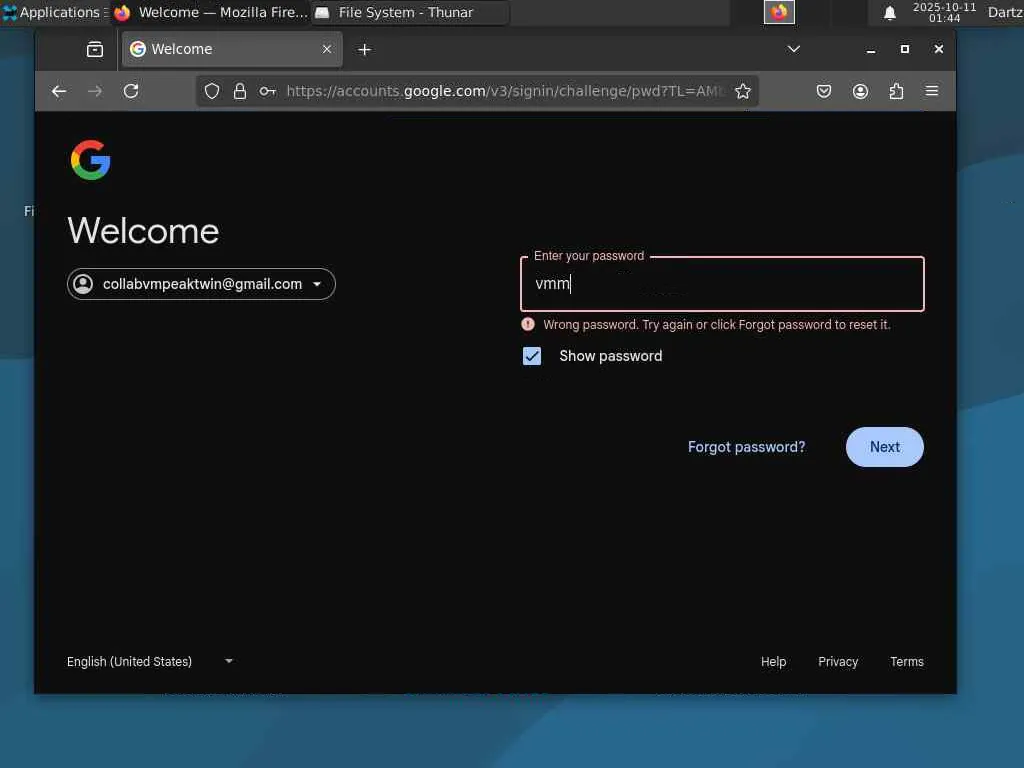Open the tracking protection shield icon
The width and height of the screenshot is (1024, 768).
pyautogui.click(x=212, y=91)
